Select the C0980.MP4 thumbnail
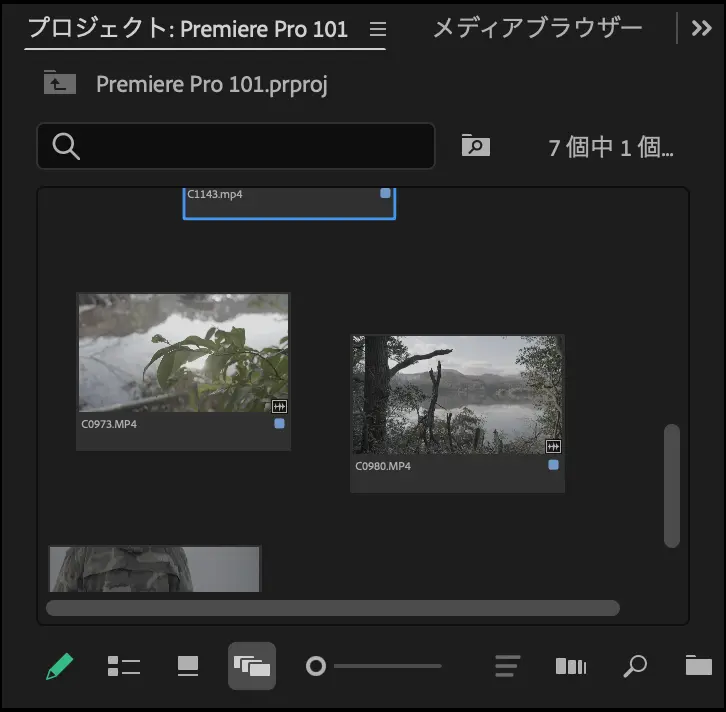The height and width of the screenshot is (712, 726). pos(457,395)
